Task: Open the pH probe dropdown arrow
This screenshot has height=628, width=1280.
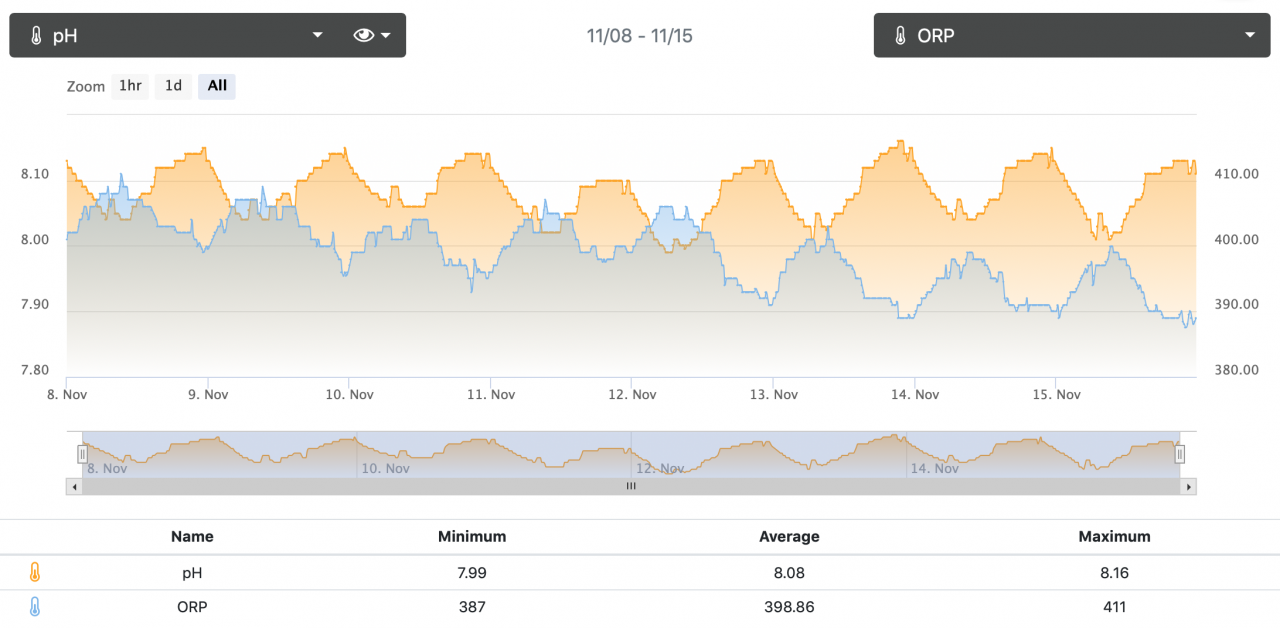Action: [317, 36]
